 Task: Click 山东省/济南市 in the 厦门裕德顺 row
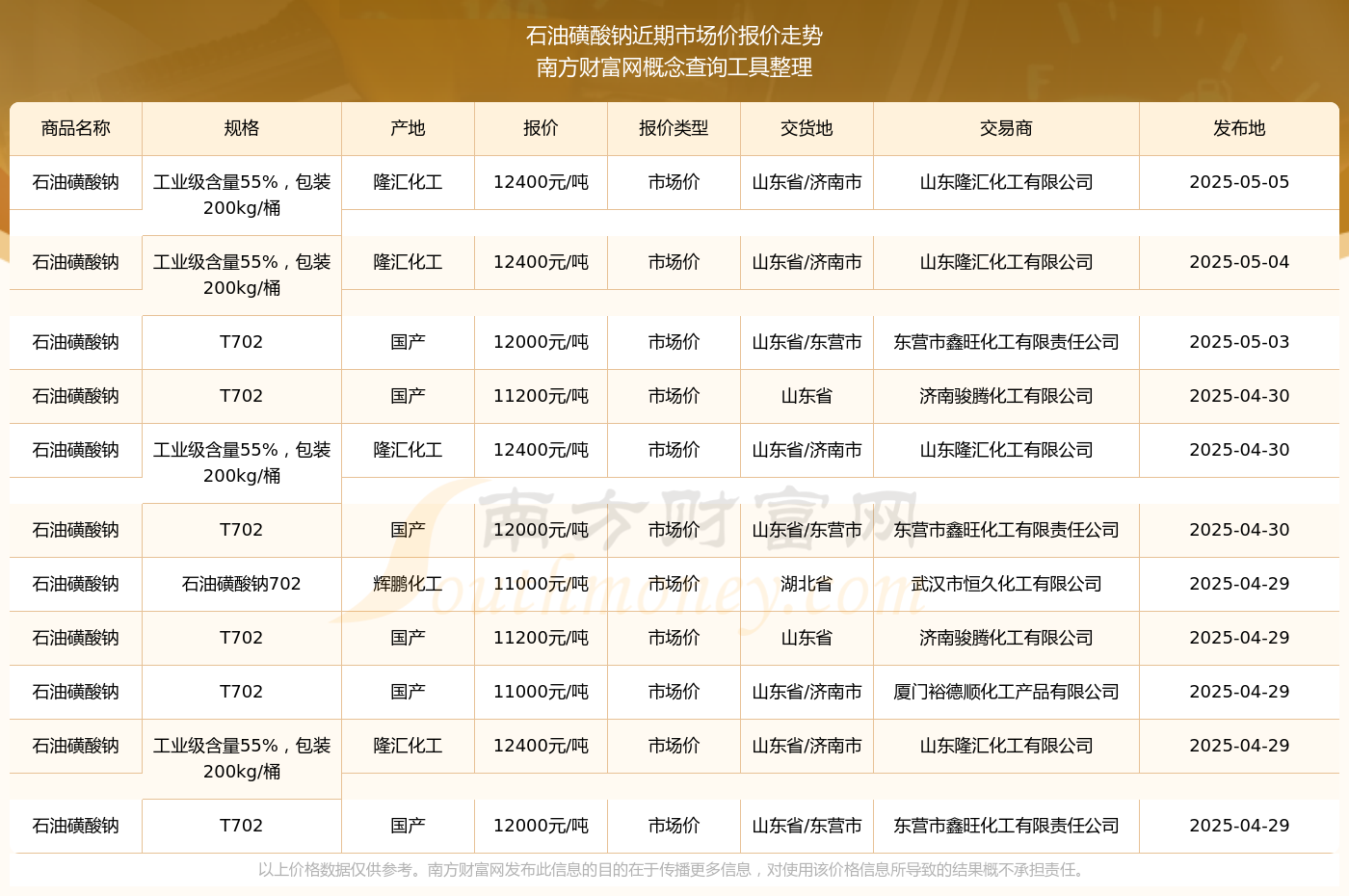807,692
